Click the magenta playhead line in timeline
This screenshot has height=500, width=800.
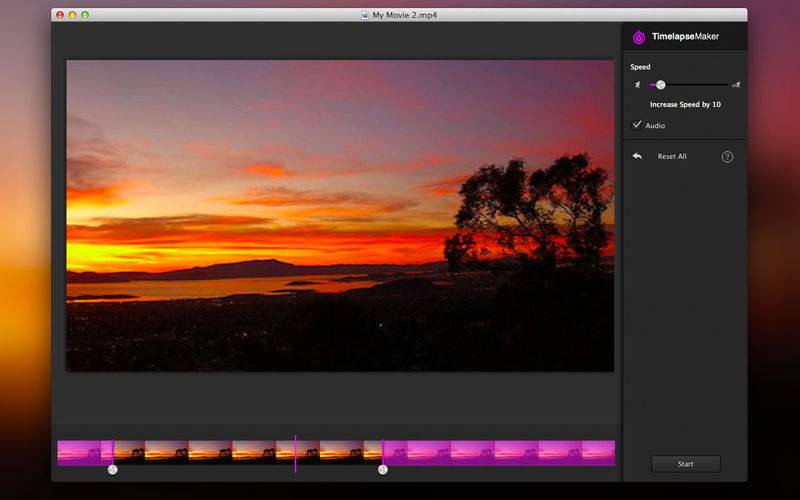295,454
